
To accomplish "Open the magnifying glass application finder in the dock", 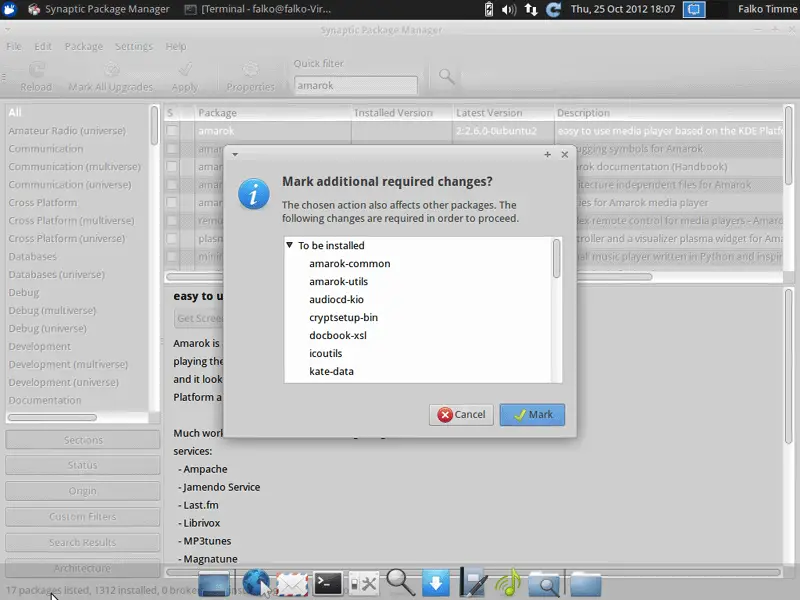I will (400, 583).
